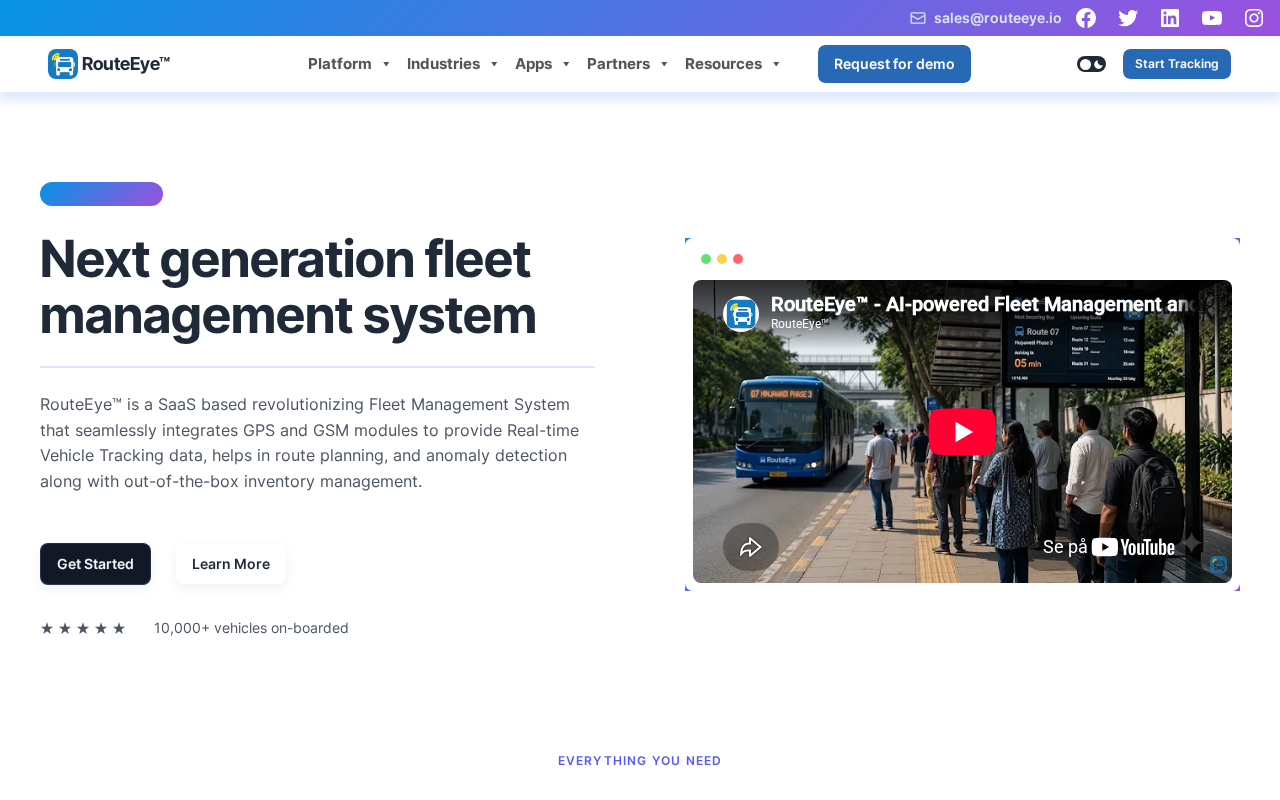Click the RouteEye channel avatar in video
Screen dimensions: 1280x800
click(741, 314)
